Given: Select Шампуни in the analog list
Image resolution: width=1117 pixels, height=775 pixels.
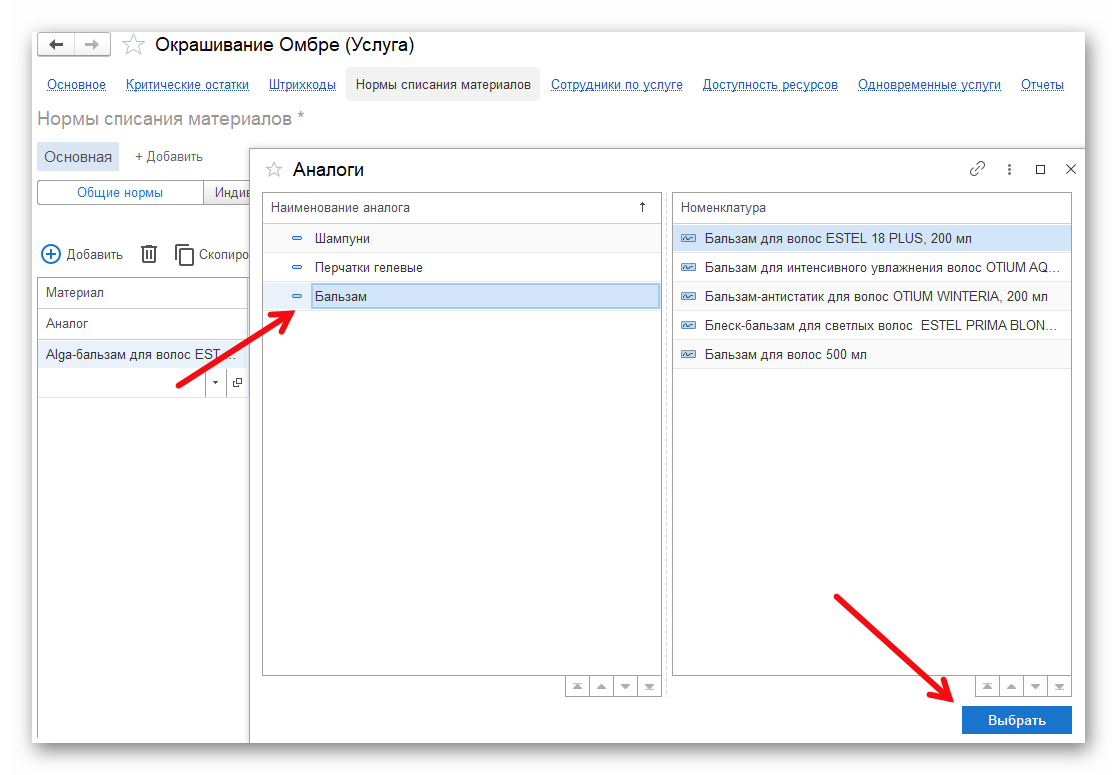Looking at the screenshot, I should [x=342, y=239].
